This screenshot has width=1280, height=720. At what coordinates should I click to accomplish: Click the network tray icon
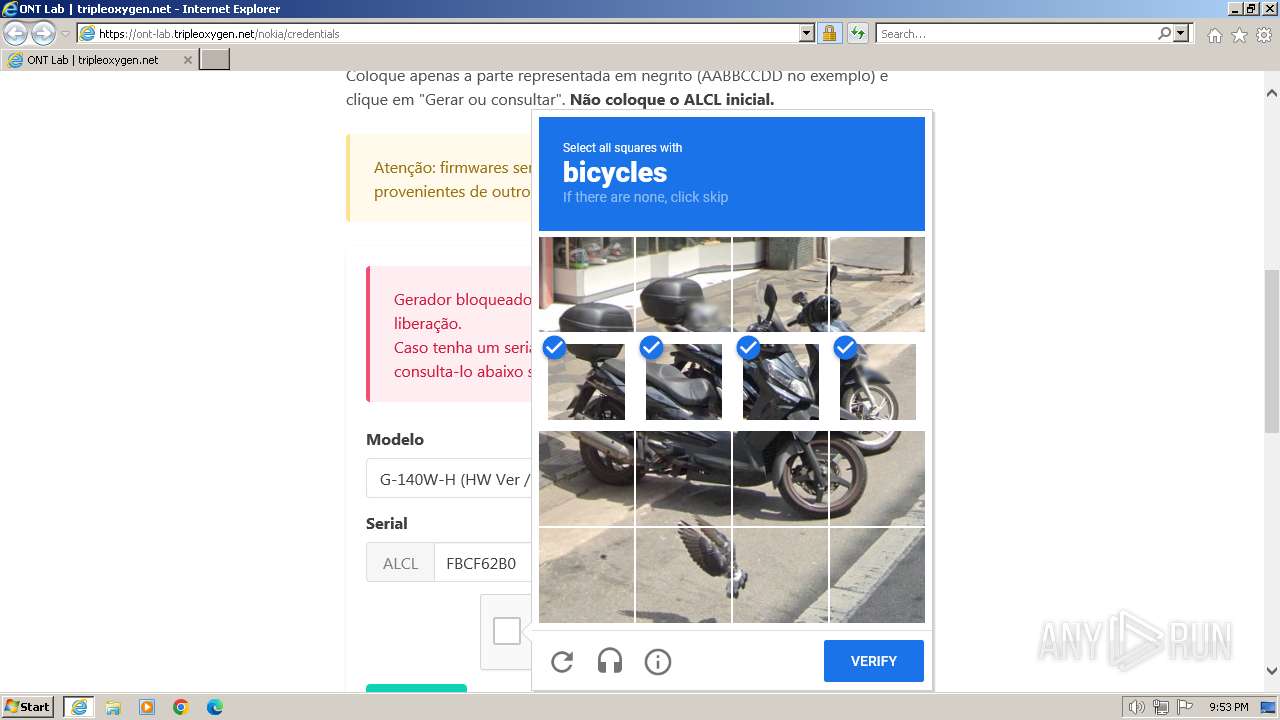coord(1161,707)
